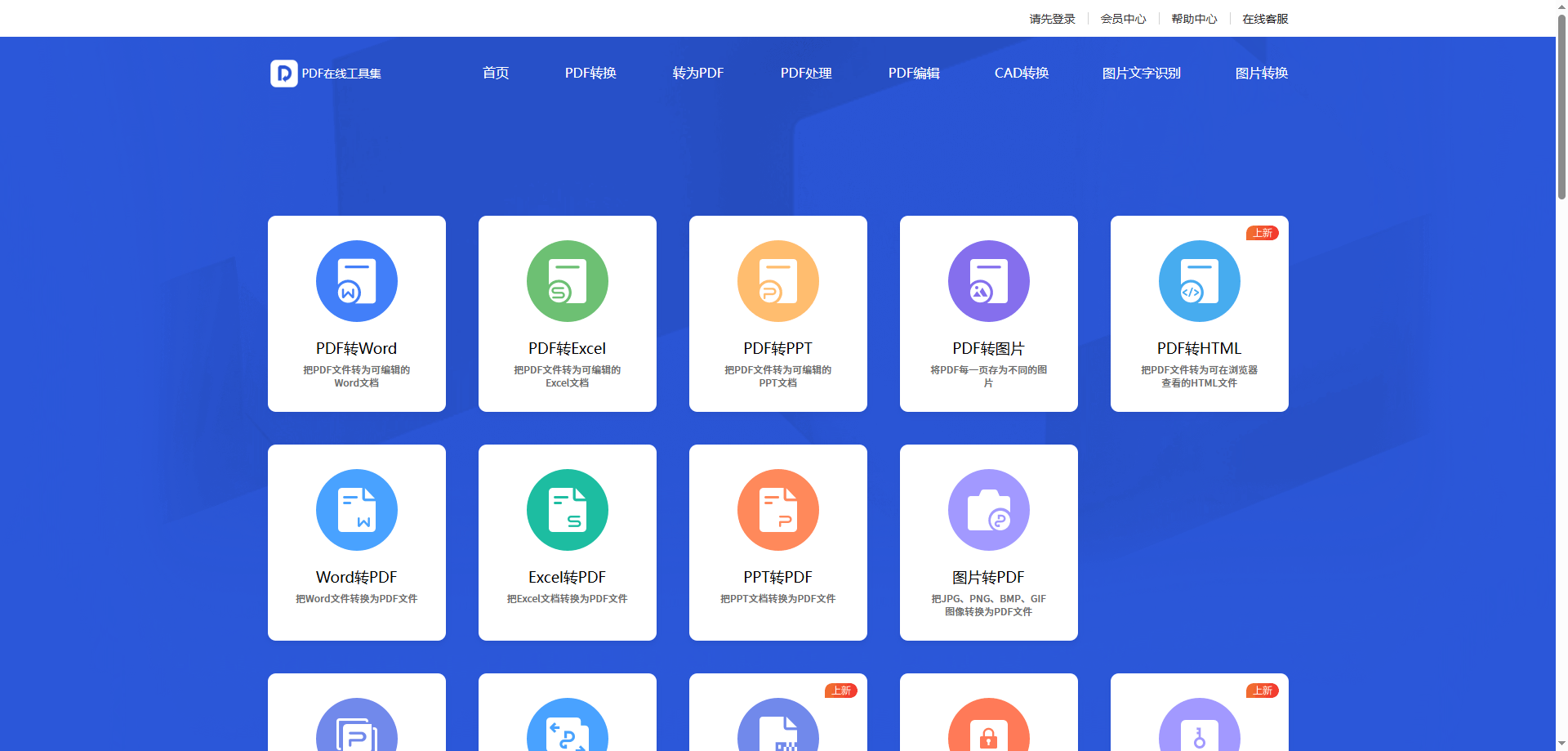This screenshot has height=751, width=1568.
Task: Open the 帮助中心 link
Action: coord(1195,19)
